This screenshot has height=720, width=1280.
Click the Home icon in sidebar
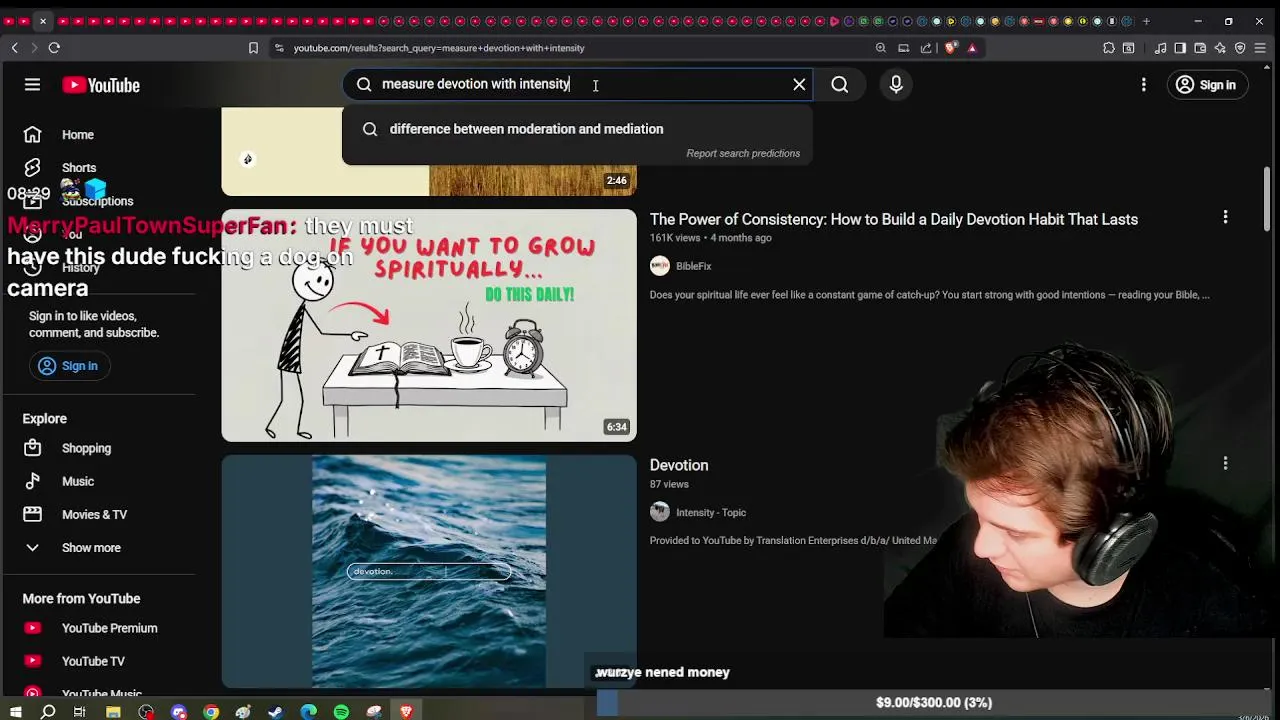[32, 135]
